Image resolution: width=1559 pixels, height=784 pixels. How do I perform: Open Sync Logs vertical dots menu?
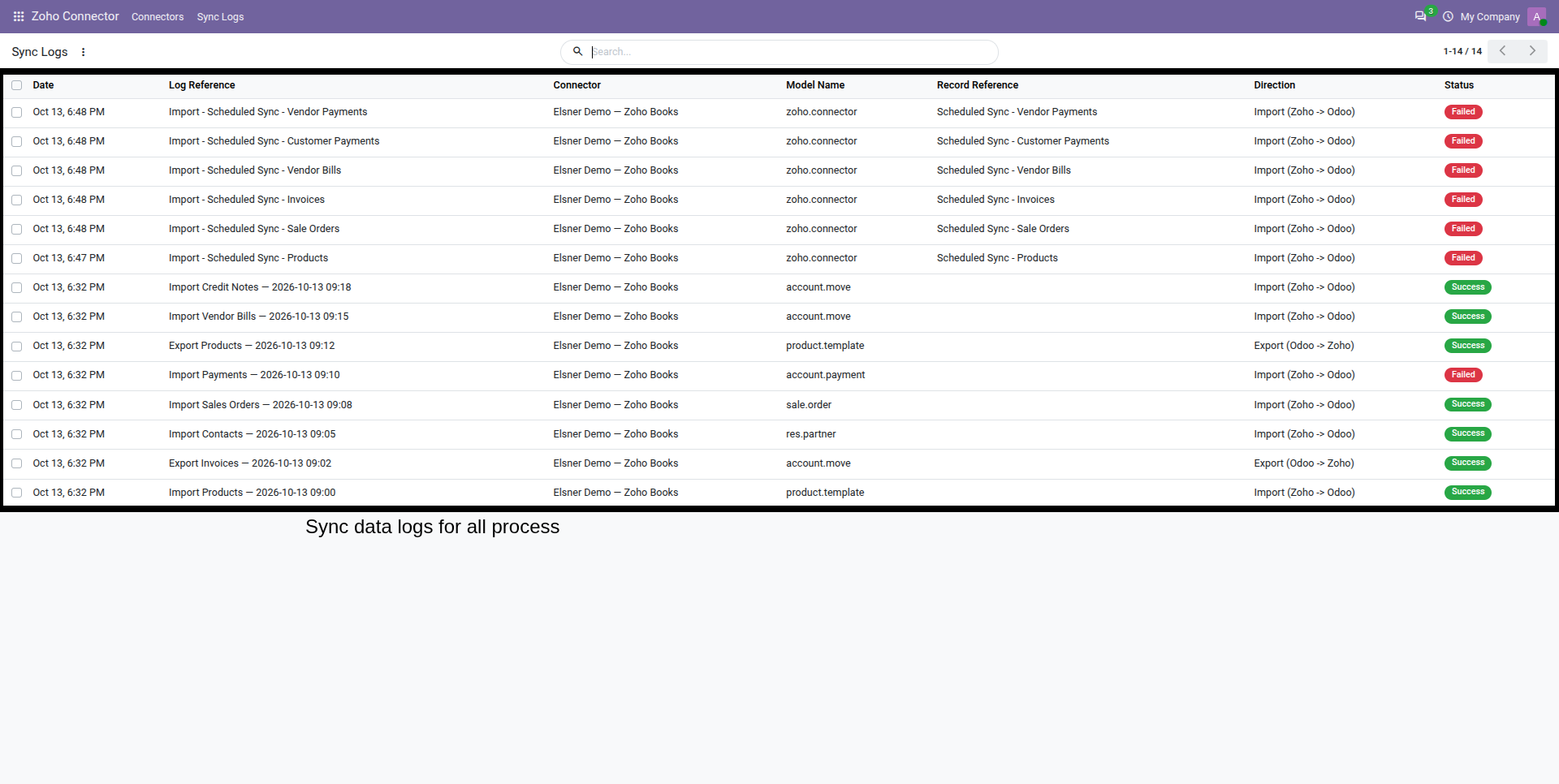point(83,52)
